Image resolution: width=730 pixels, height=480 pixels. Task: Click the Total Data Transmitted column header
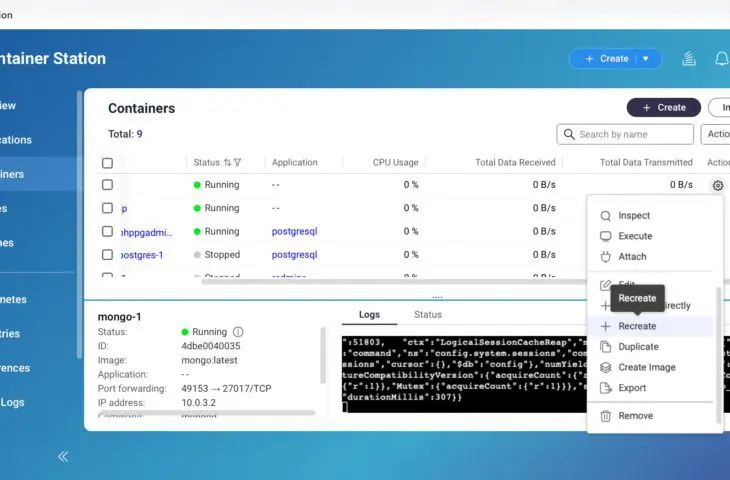click(646, 162)
